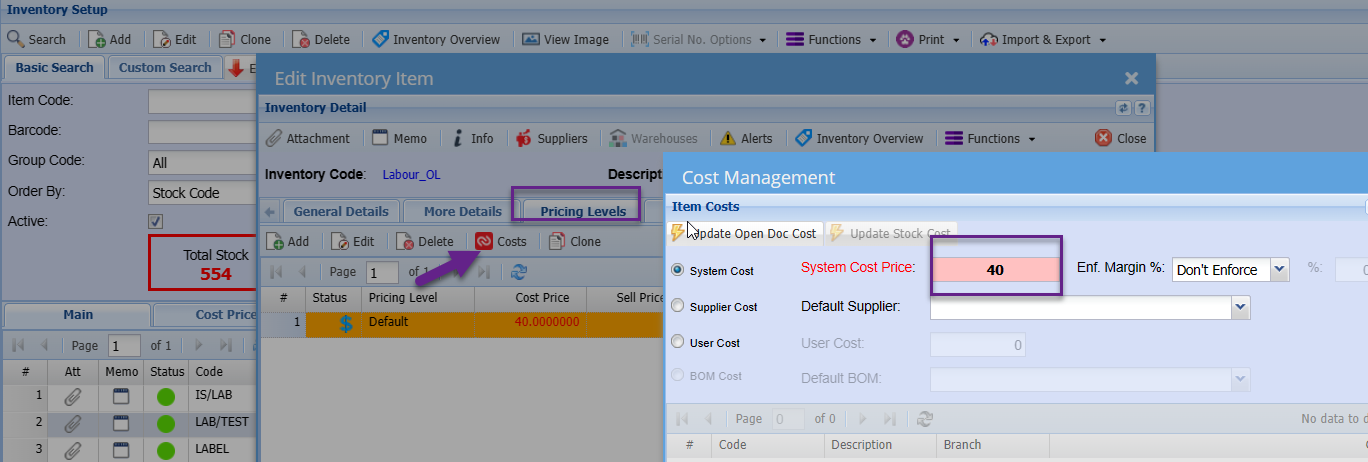Viewport: 1368px width, 462px height.
Task: Open the Default Supplier dropdown
Action: pos(1240,307)
